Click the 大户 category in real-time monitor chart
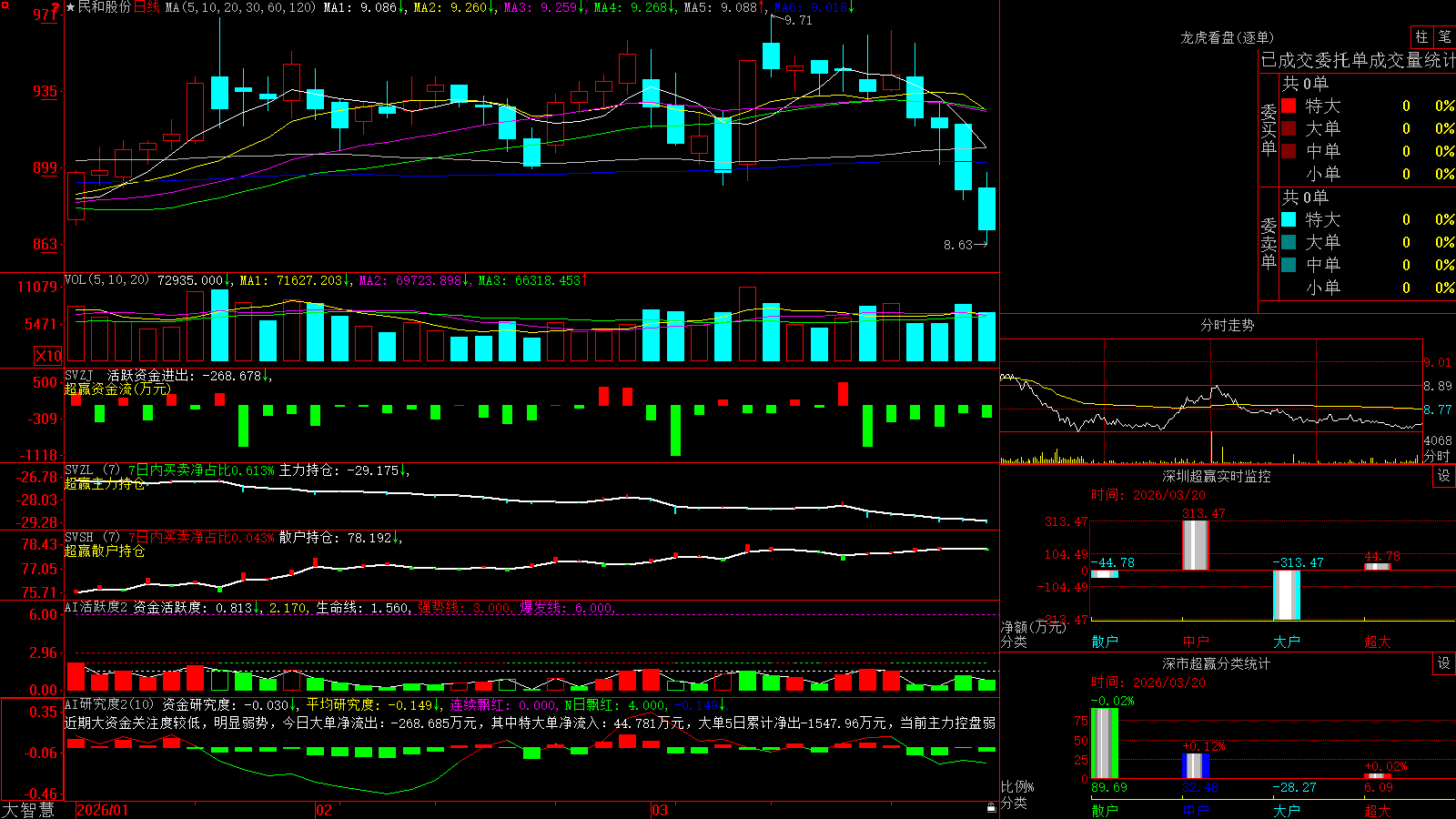Screen dimensions: 1456x819 pos(1287,642)
